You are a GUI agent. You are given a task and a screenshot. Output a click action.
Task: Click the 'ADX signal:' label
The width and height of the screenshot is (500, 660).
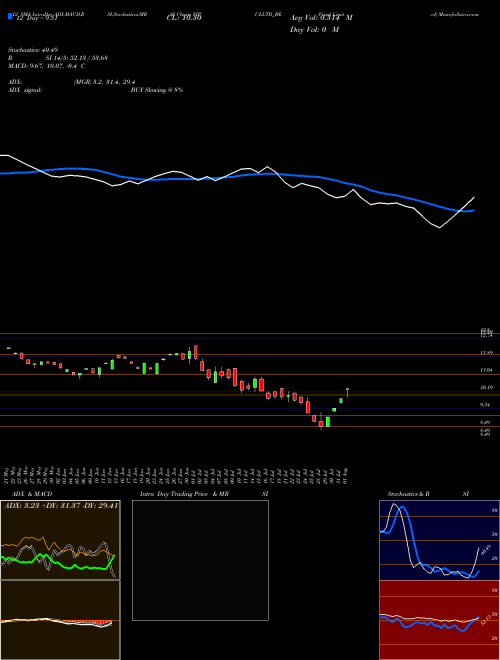(25, 90)
